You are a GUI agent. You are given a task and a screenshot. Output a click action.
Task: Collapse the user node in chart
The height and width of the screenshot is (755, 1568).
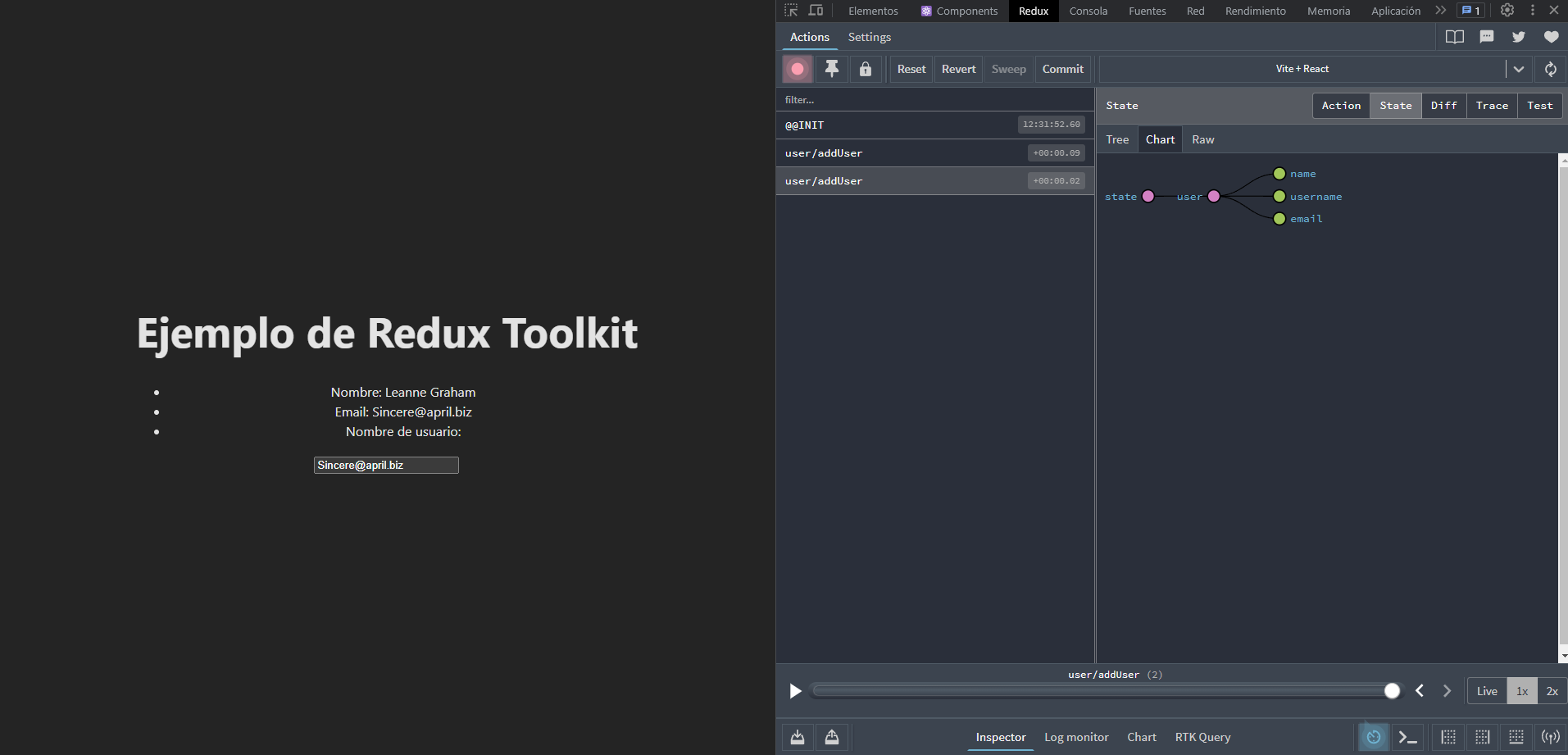[x=1214, y=196]
